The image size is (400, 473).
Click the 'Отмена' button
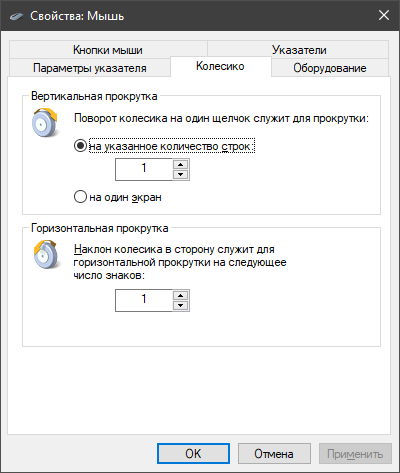[x=274, y=453]
